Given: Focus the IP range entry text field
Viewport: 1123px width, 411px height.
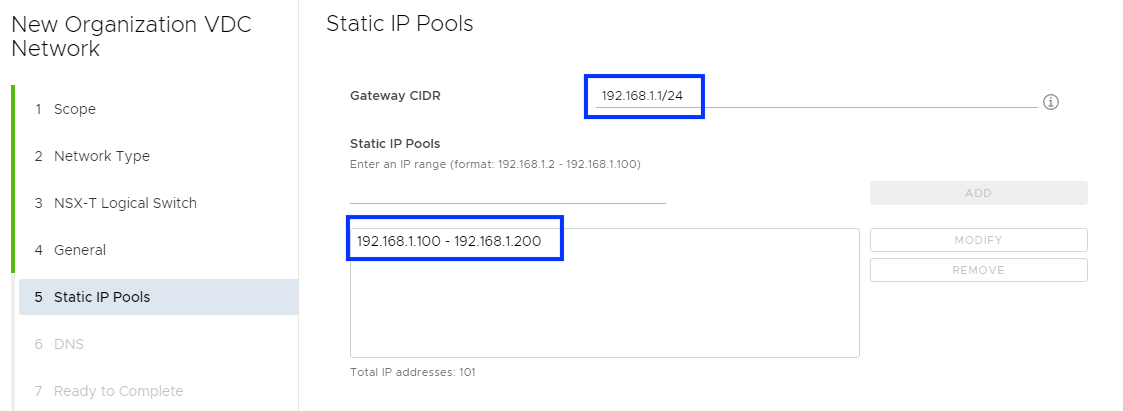Looking at the screenshot, I should click(x=507, y=192).
